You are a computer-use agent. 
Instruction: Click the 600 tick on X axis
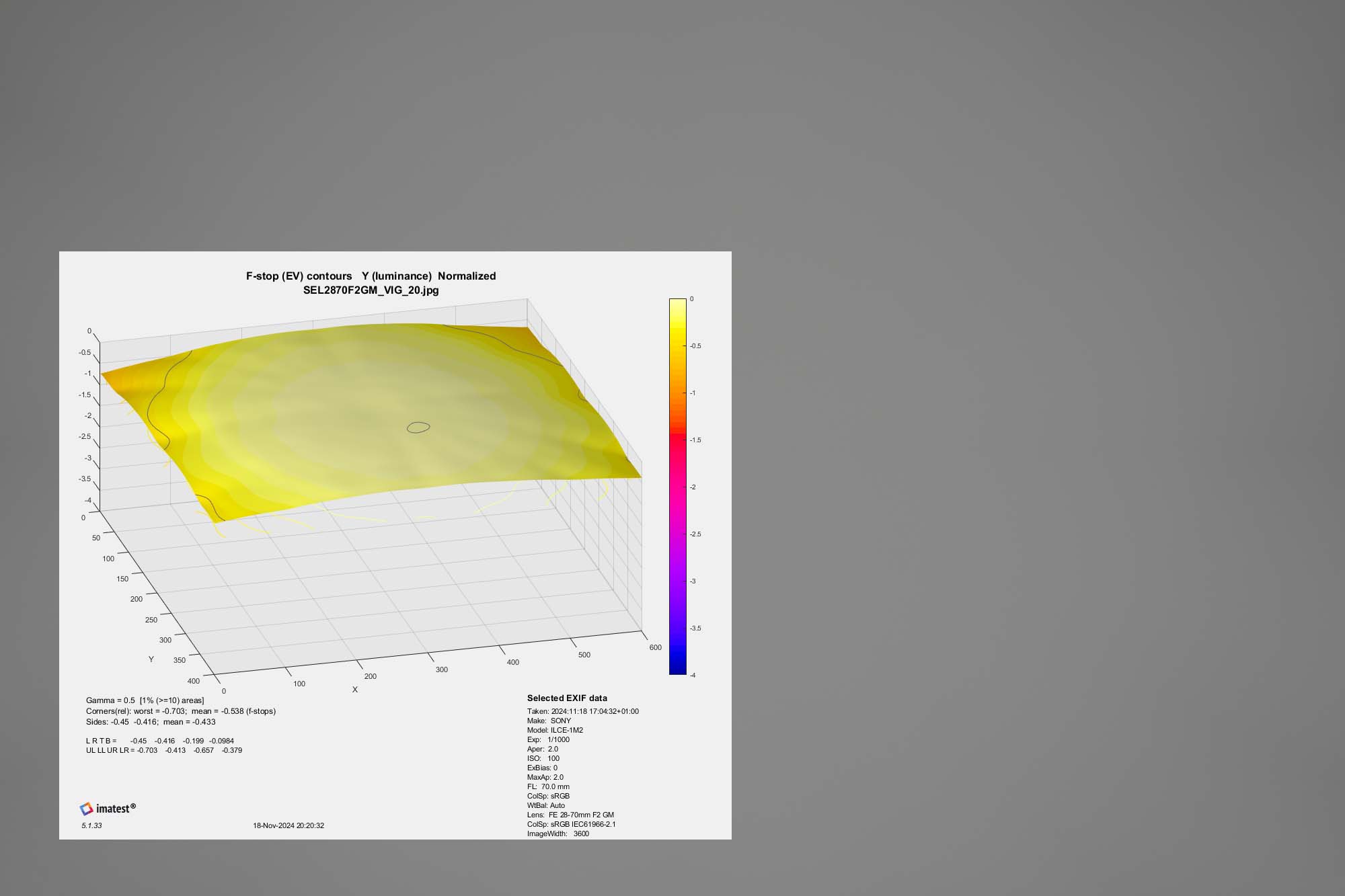point(655,647)
